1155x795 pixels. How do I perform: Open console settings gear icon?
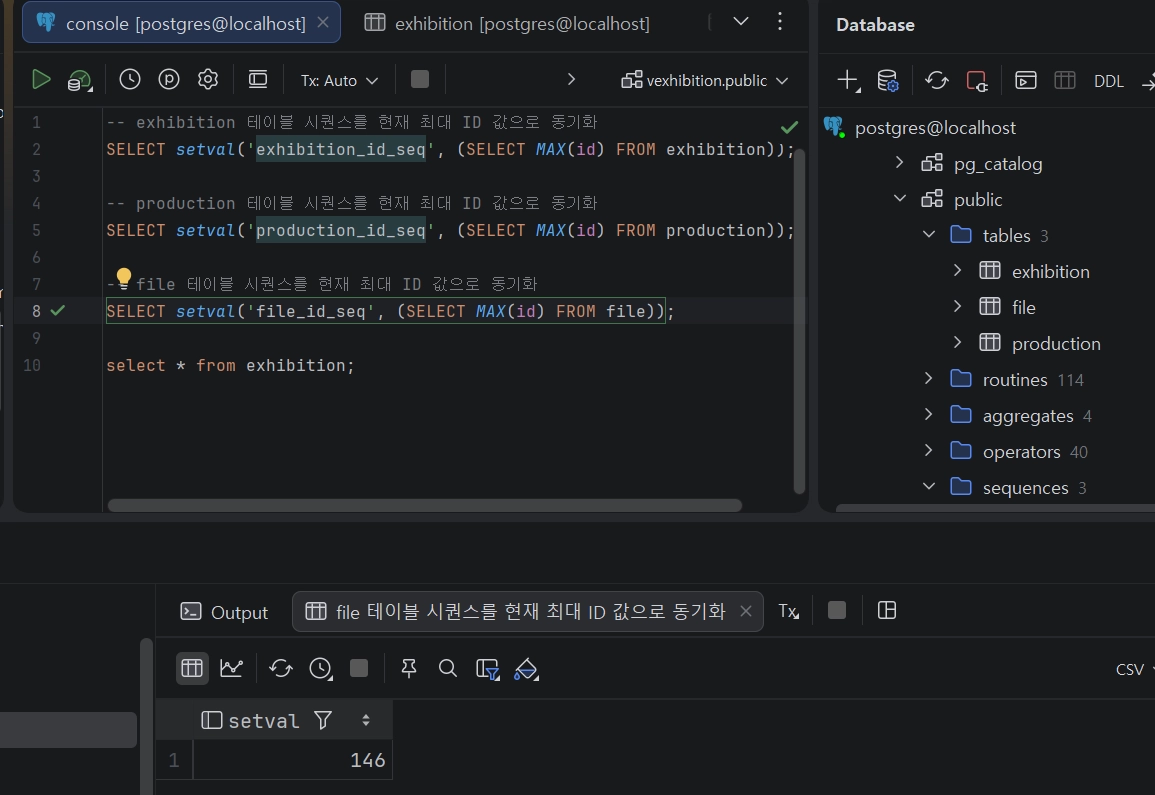point(208,80)
